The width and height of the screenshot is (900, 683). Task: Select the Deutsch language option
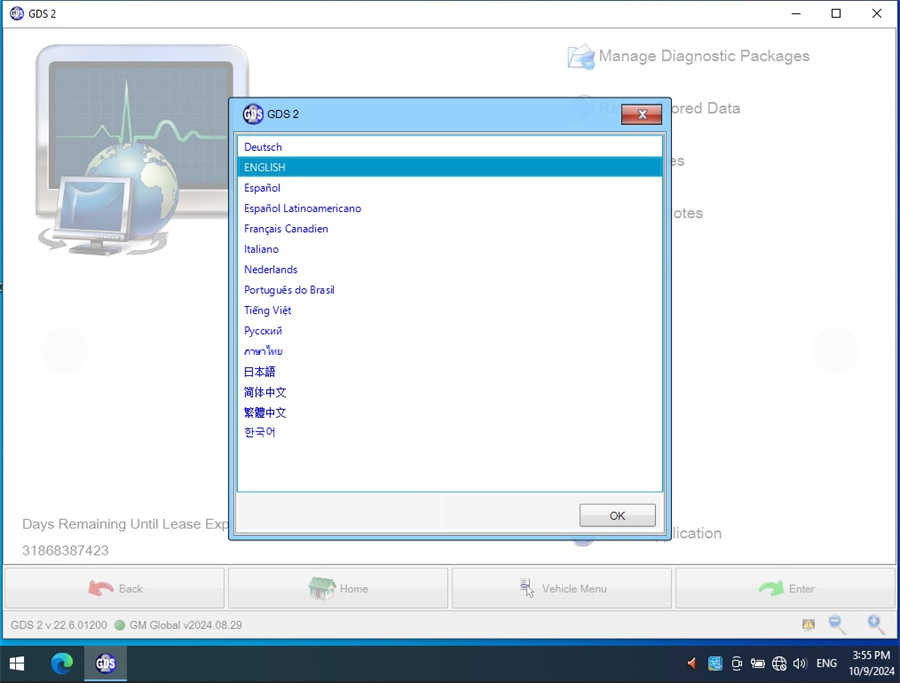point(262,147)
